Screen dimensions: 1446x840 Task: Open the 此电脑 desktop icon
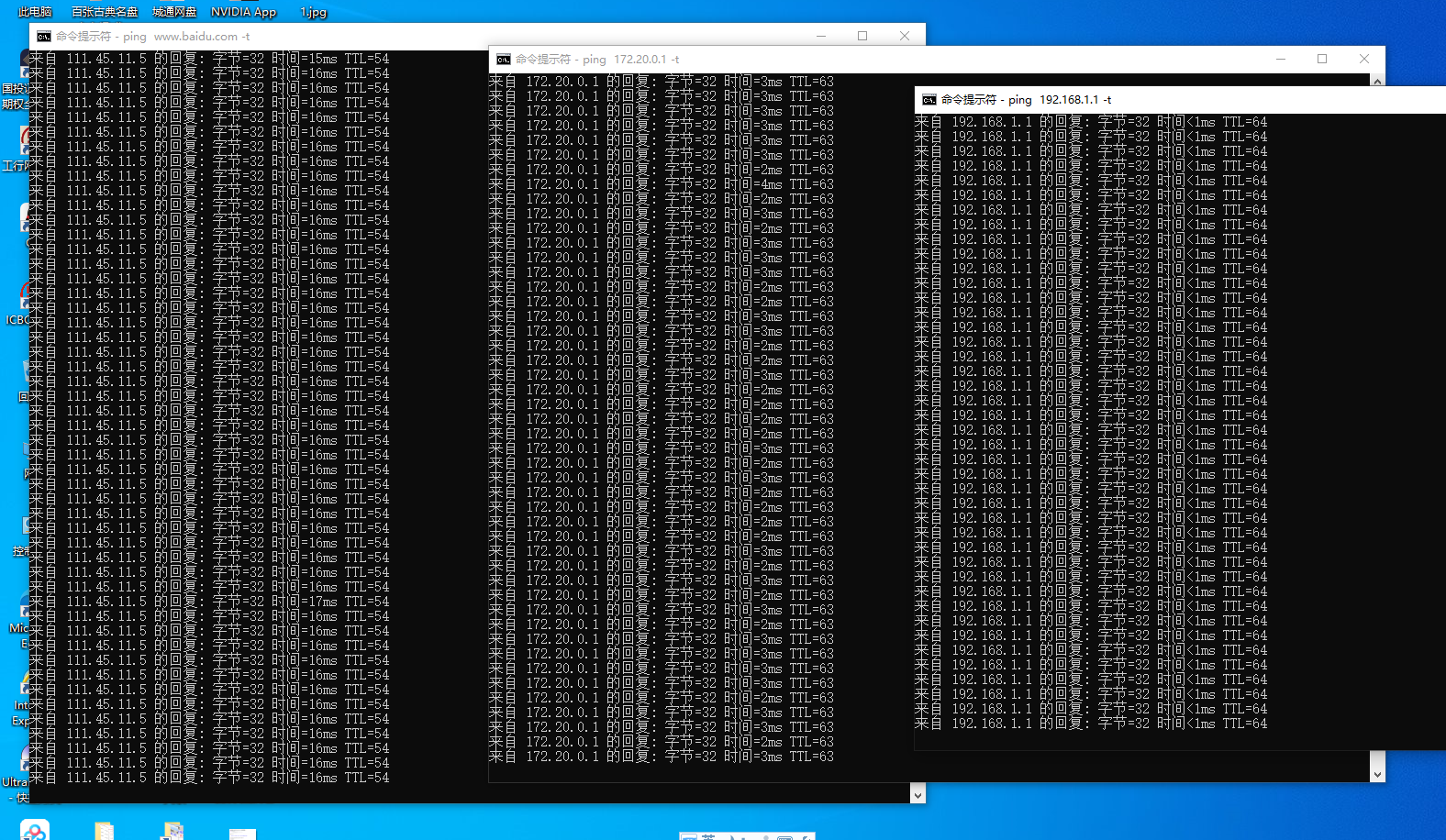pos(35,12)
